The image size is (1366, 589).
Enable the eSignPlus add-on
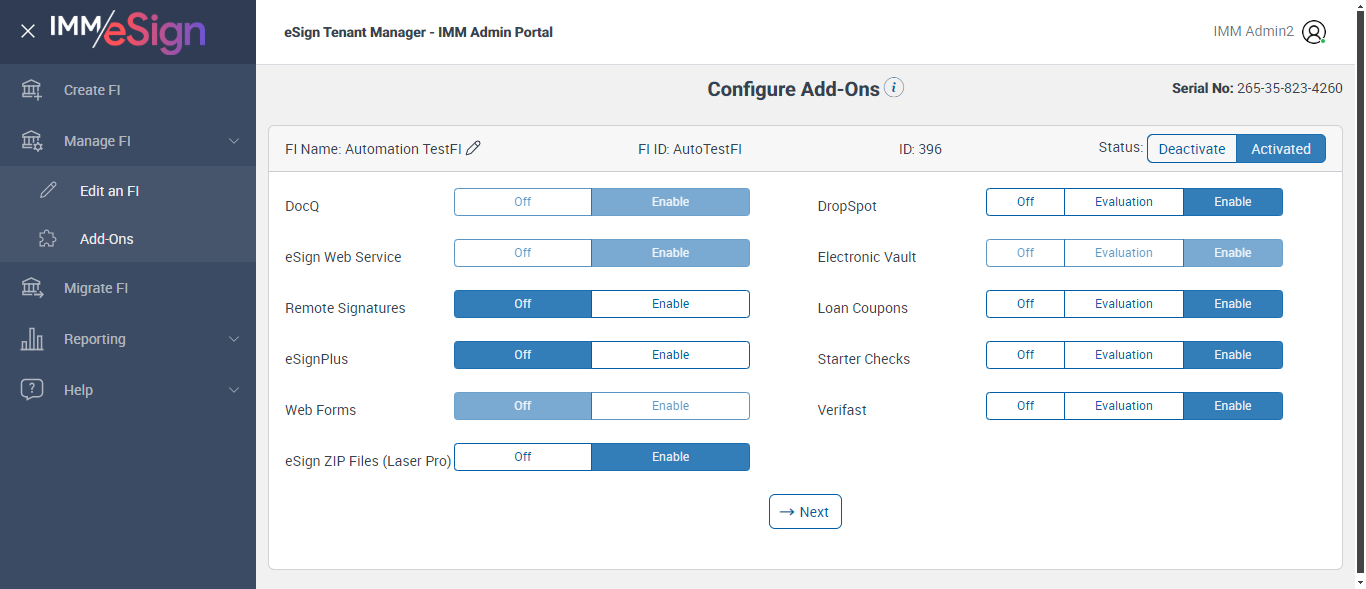(x=670, y=355)
